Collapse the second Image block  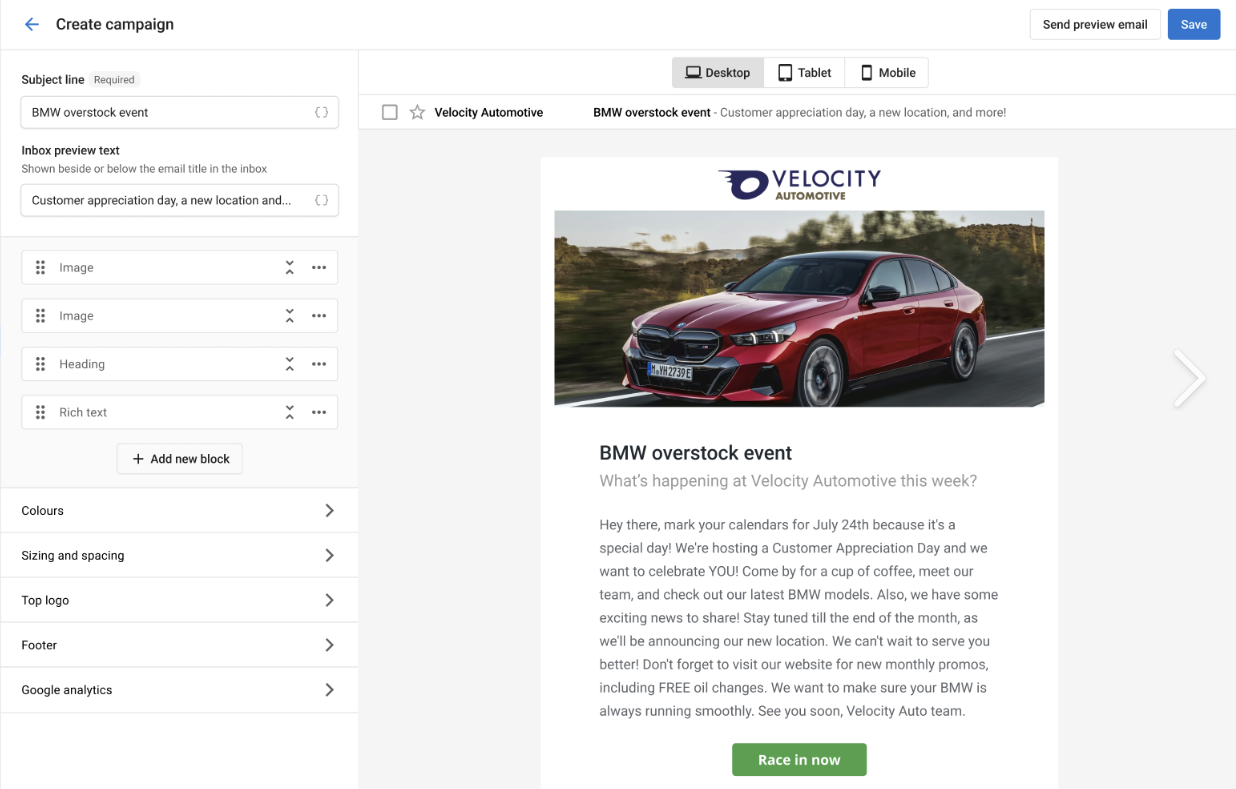(x=289, y=315)
